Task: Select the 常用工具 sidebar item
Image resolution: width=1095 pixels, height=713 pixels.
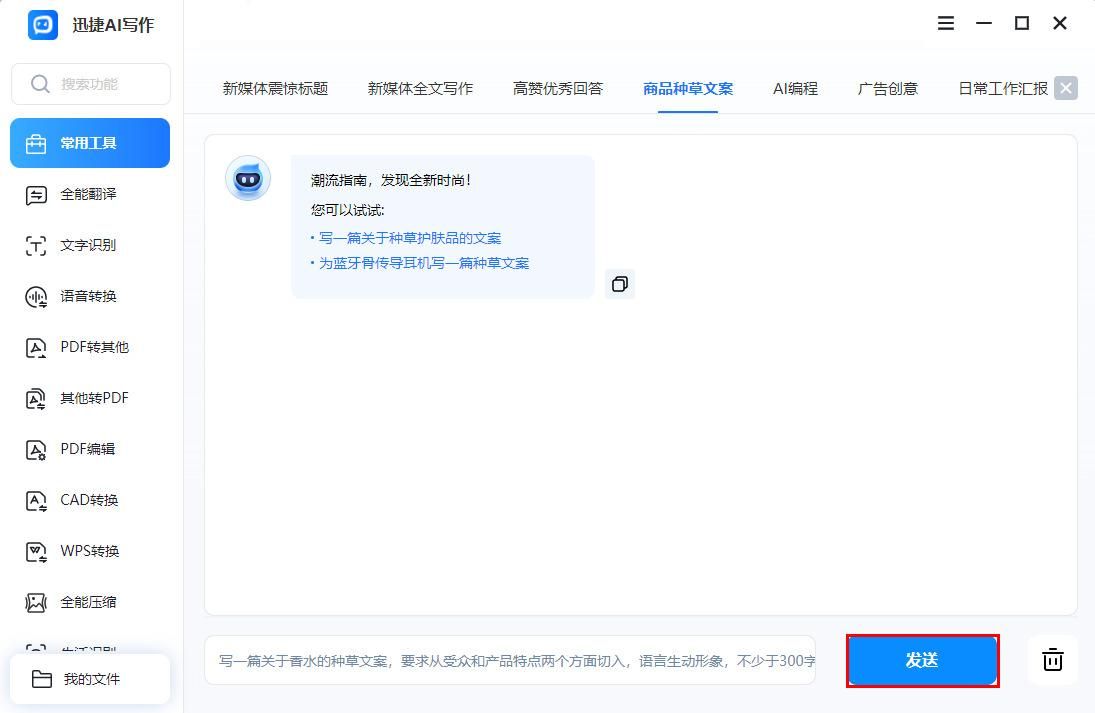Action: pyautogui.click(x=90, y=143)
